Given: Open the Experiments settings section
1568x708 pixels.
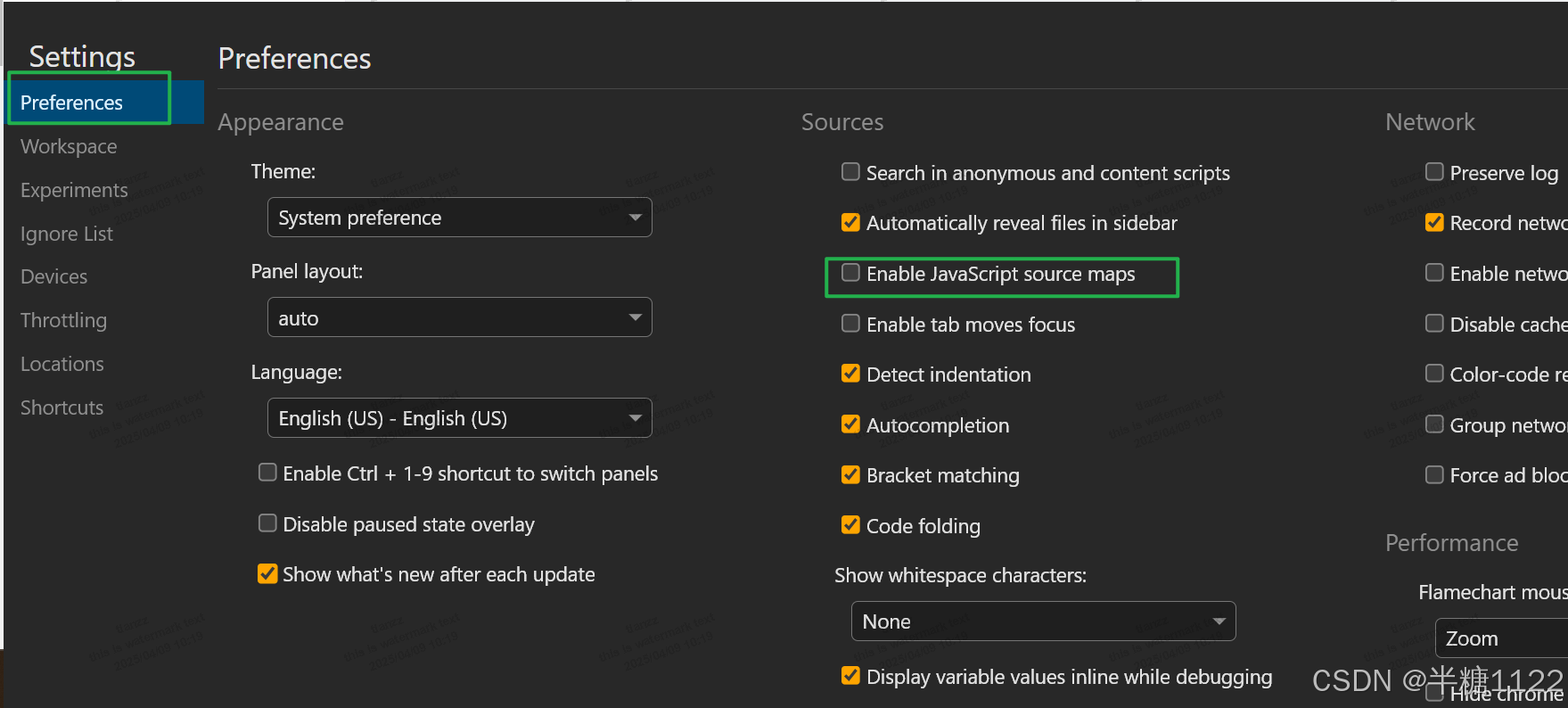Looking at the screenshot, I should (x=74, y=190).
